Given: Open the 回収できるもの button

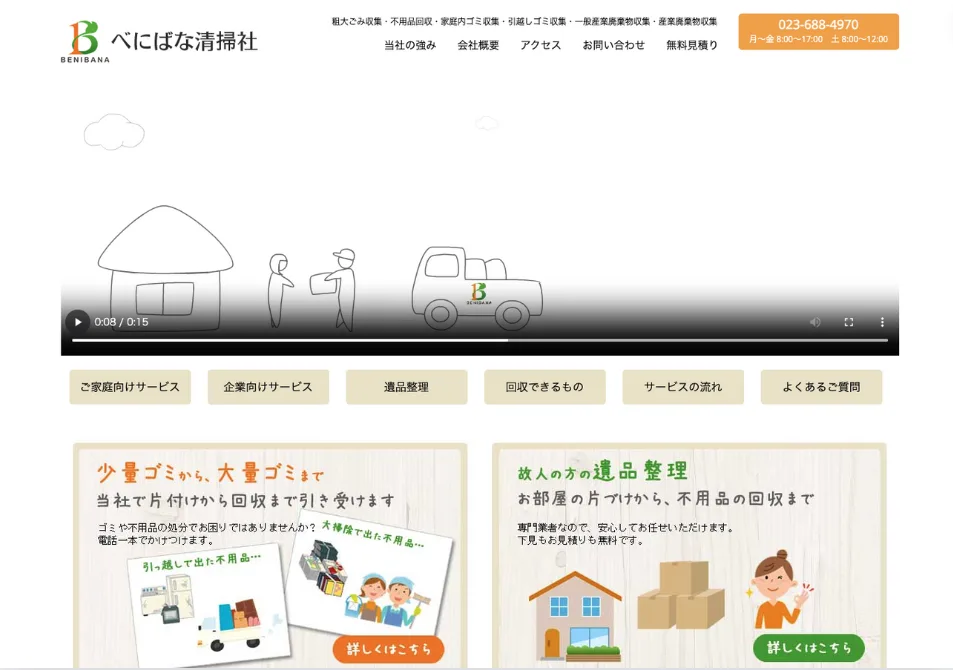Looking at the screenshot, I should click(x=545, y=387).
